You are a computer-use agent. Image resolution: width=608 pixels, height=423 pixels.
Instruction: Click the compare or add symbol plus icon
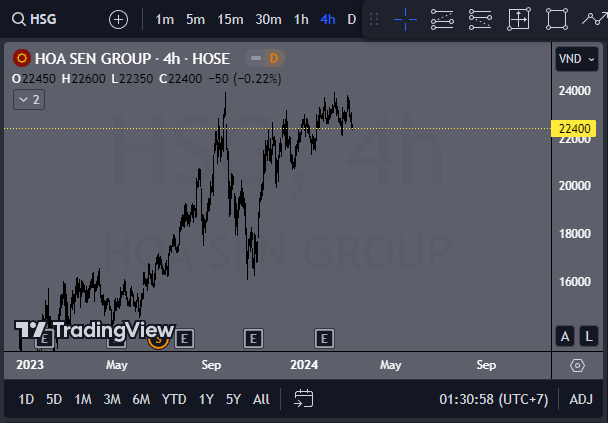(x=118, y=19)
